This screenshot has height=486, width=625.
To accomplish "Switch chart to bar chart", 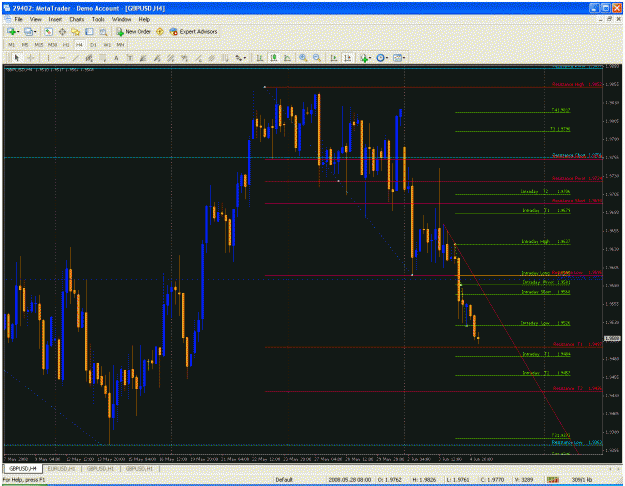I will (259, 58).
